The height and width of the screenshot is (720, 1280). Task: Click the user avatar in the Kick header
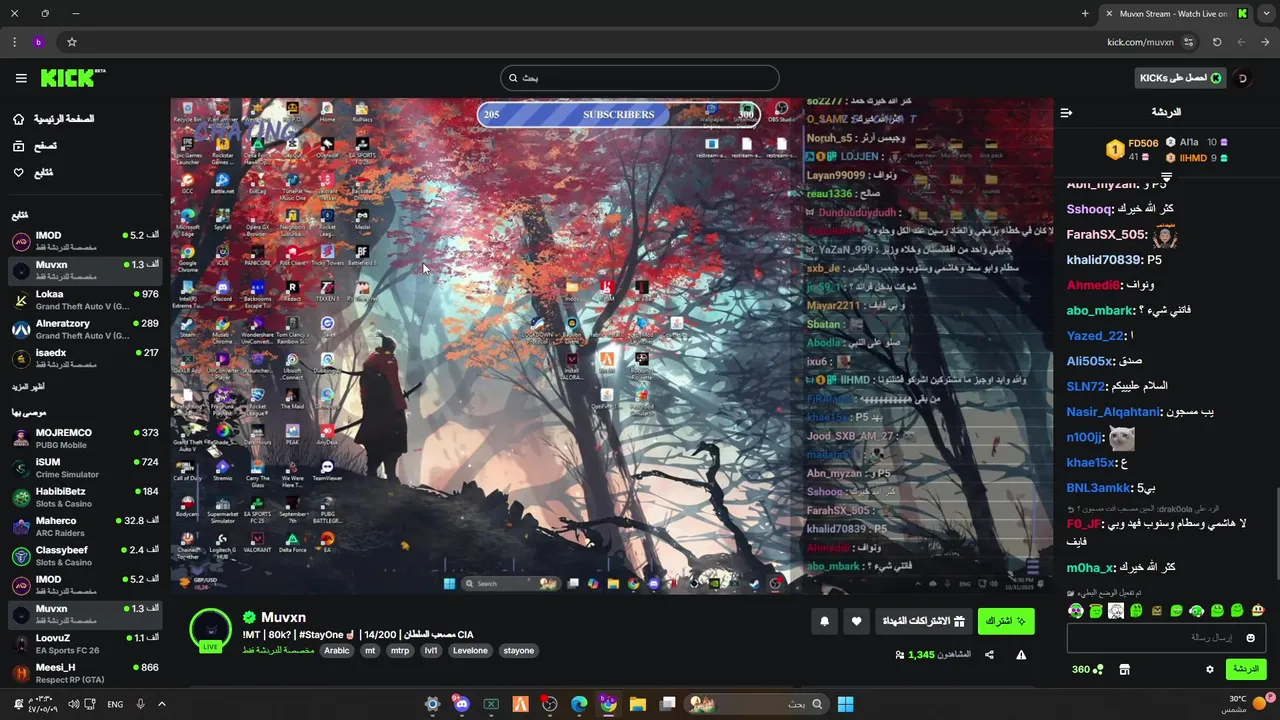click(1243, 78)
